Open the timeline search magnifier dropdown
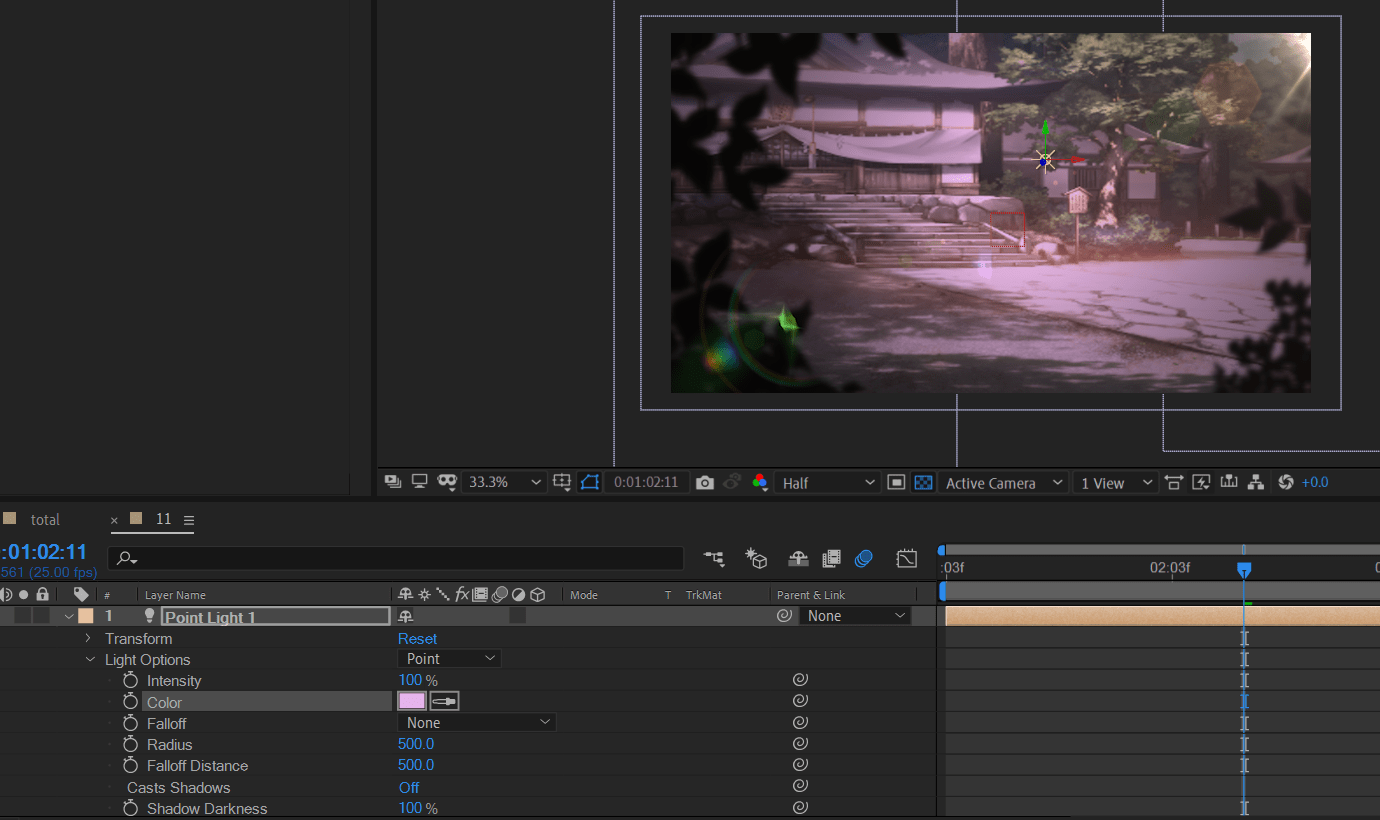1380x820 pixels. tap(127, 559)
